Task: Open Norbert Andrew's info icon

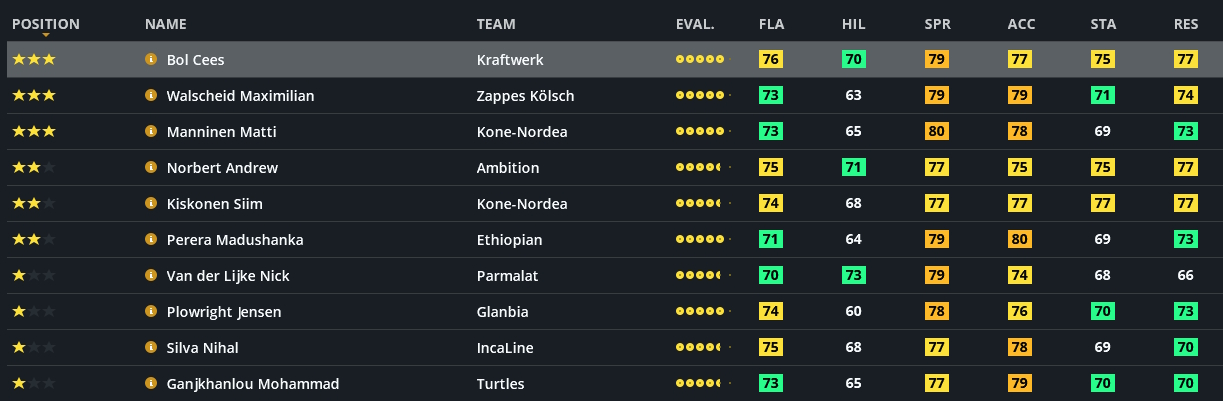Action: pos(152,168)
